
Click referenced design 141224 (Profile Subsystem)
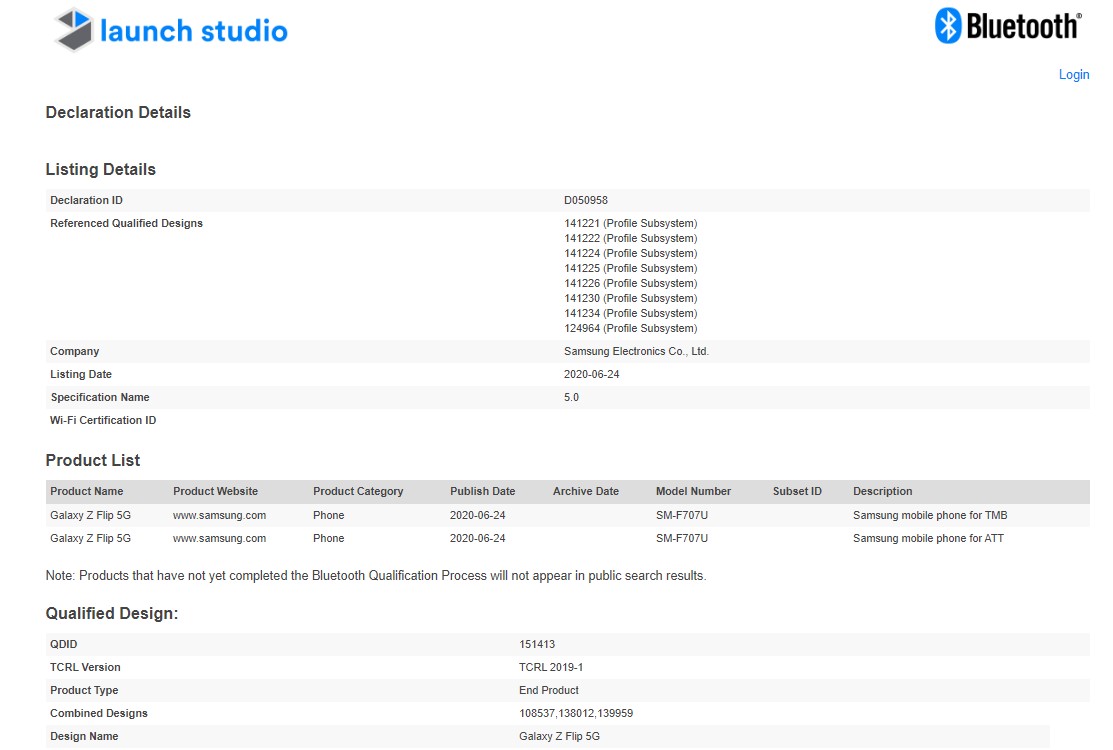[630, 253]
